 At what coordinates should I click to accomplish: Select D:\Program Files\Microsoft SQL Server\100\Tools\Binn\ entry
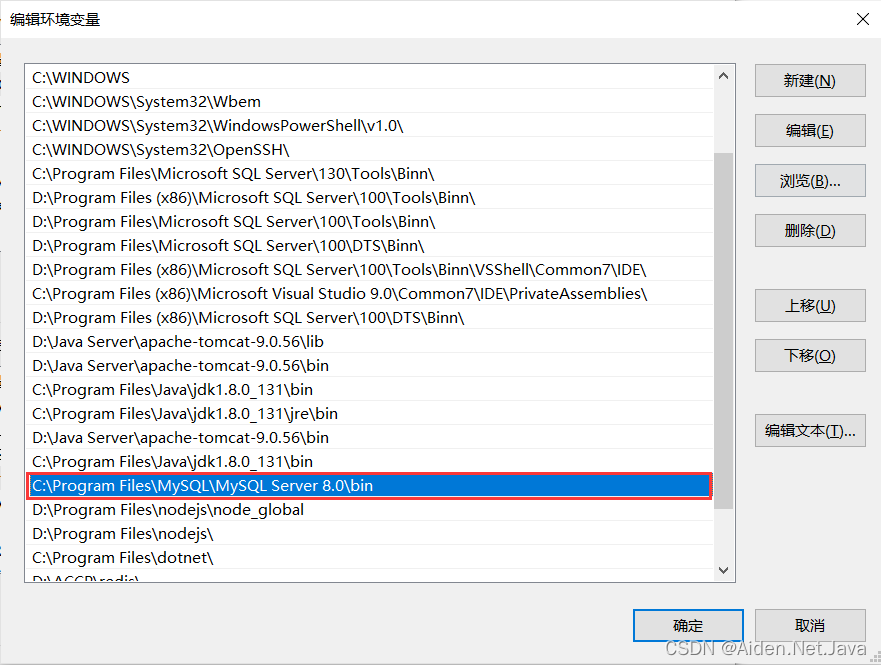coord(369,222)
